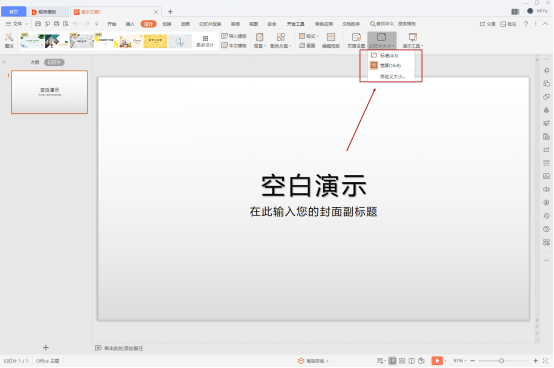Screen dimensions: 554x368
Task: Switch to the Start ribbon tab
Action: point(112,24)
